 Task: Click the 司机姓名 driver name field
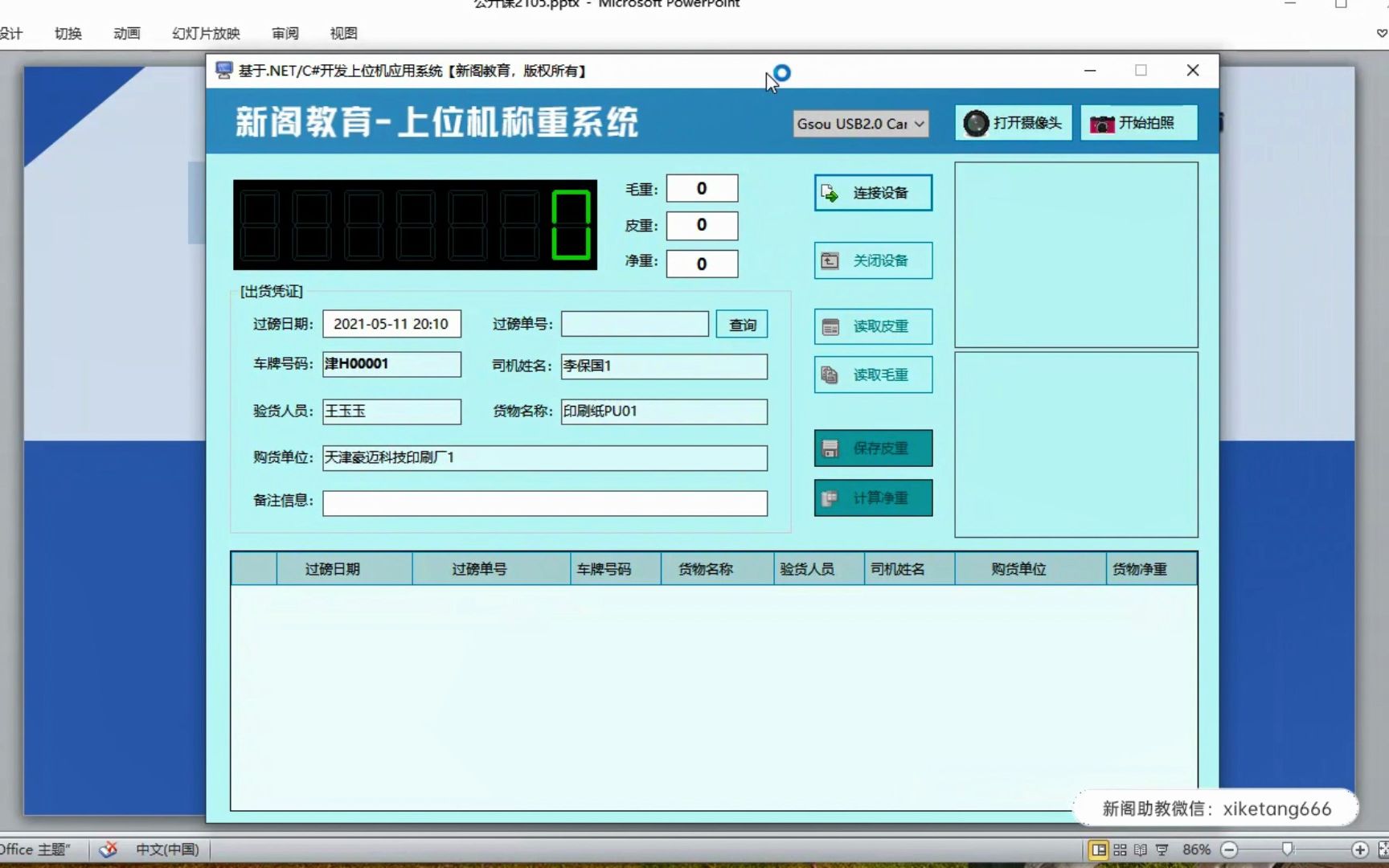[664, 366]
